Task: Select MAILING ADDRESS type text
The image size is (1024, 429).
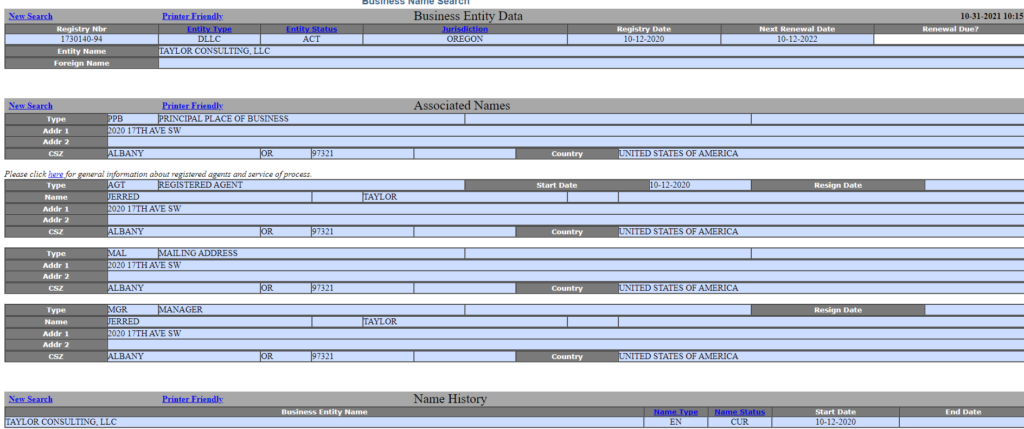Action: pos(198,253)
